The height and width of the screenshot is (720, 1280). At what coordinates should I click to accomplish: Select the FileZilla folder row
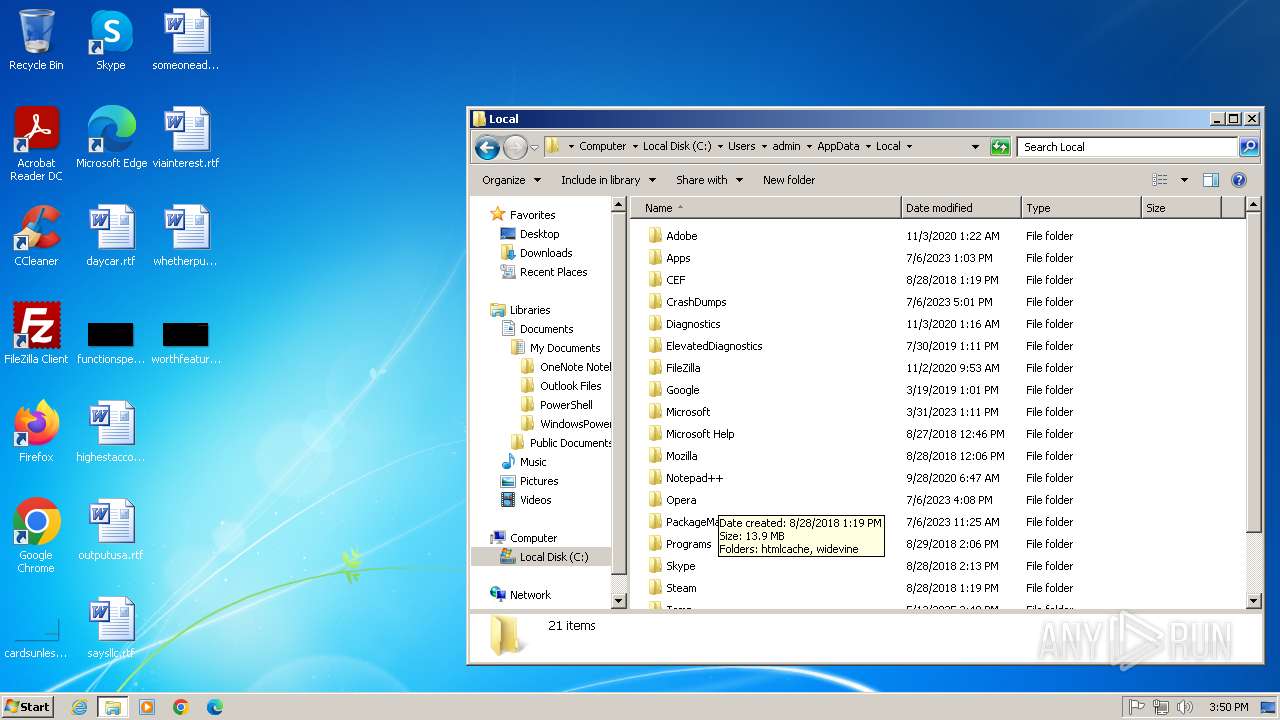tap(938, 368)
